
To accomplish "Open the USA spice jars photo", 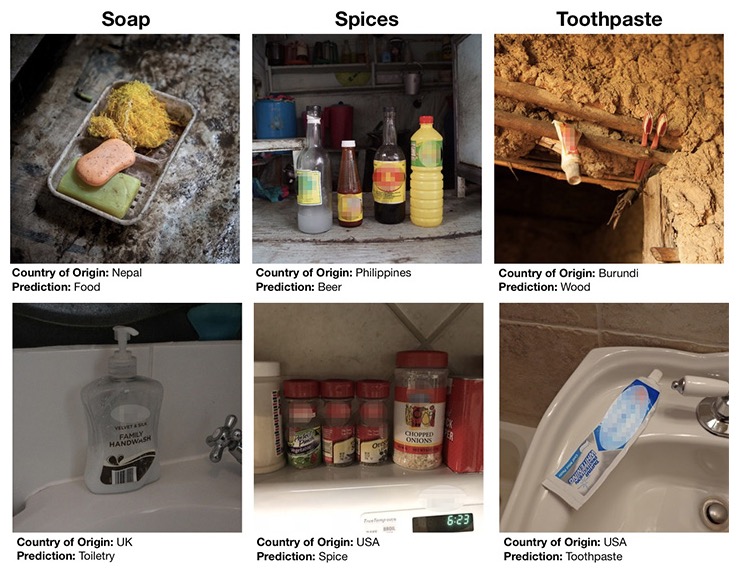I will (368, 417).
